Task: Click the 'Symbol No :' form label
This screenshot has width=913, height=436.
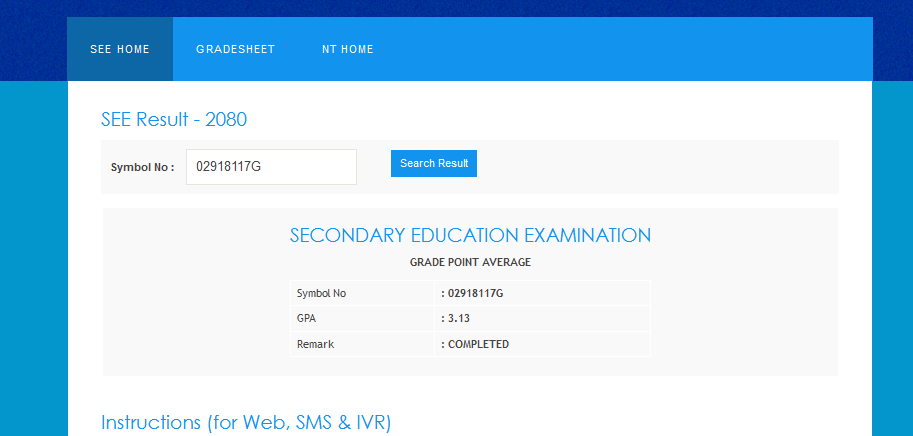Action: point(142,167)
